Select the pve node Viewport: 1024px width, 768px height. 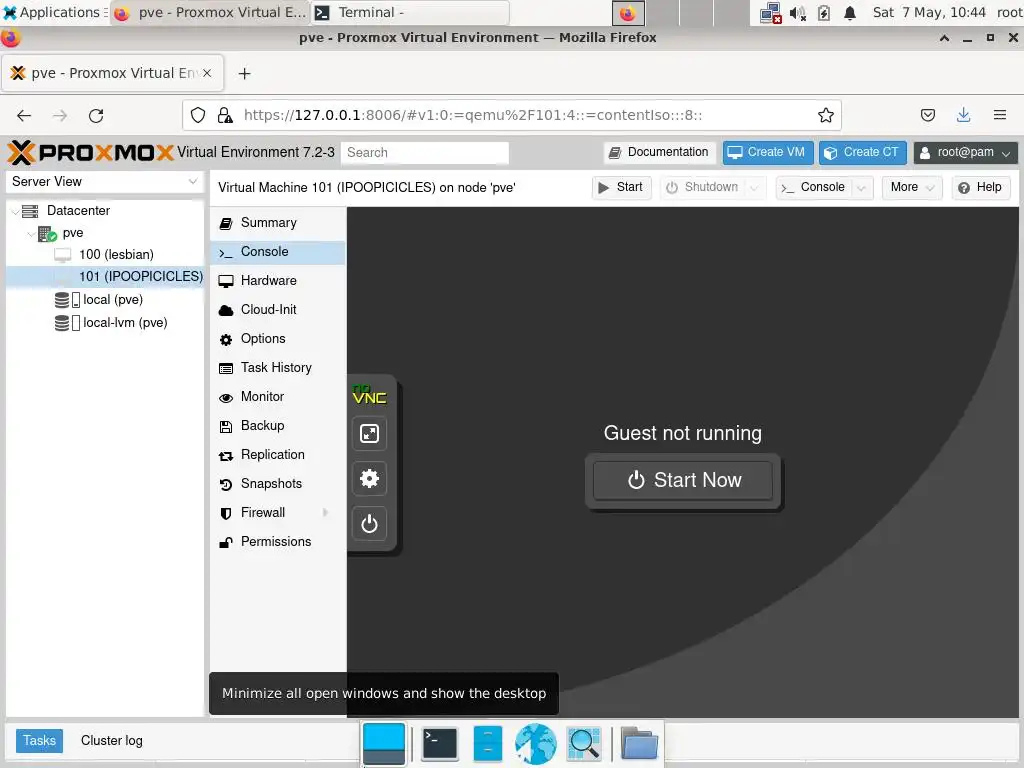coord(72,232)
